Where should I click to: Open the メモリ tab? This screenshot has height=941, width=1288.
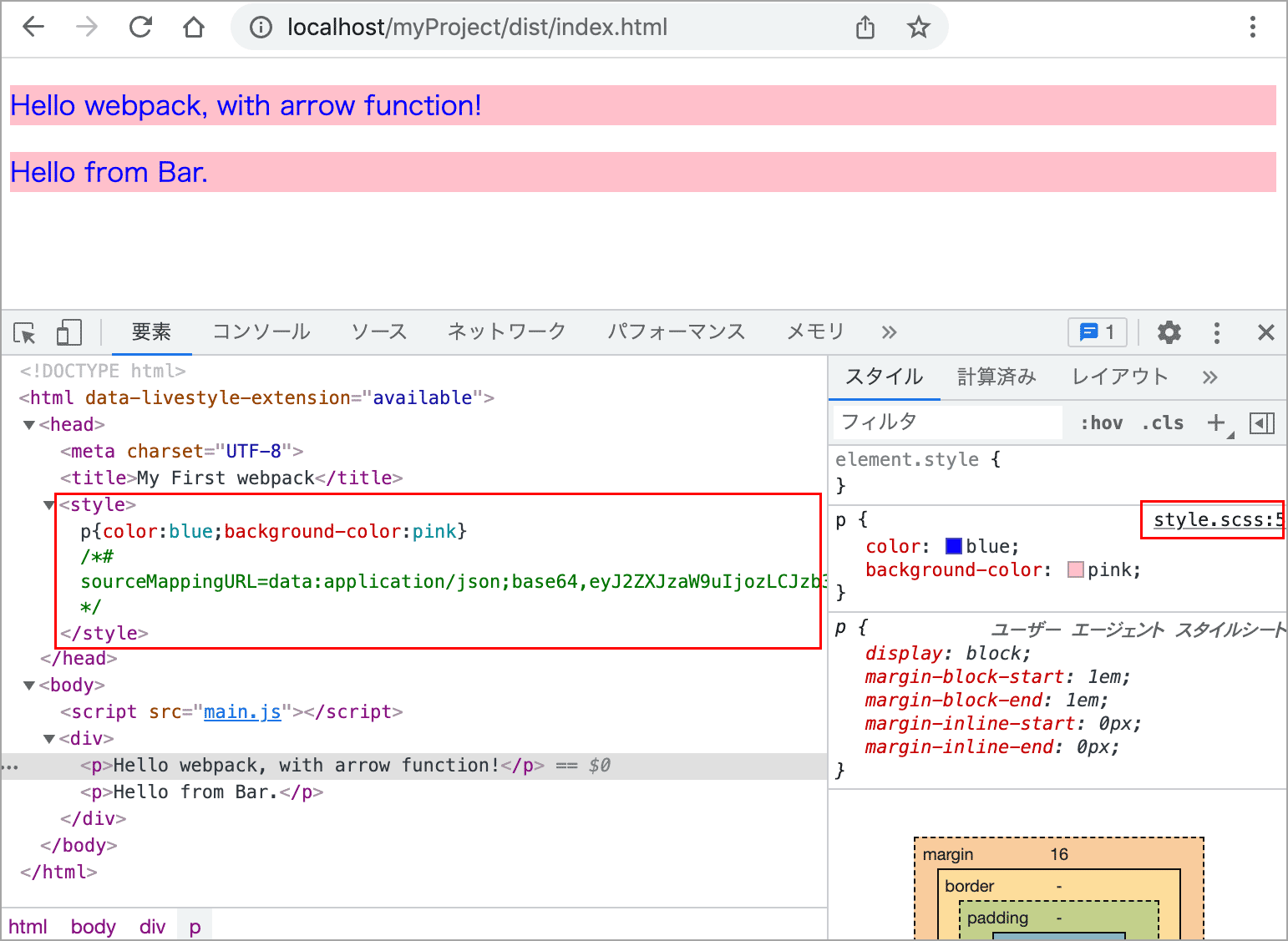coord(816,332)
